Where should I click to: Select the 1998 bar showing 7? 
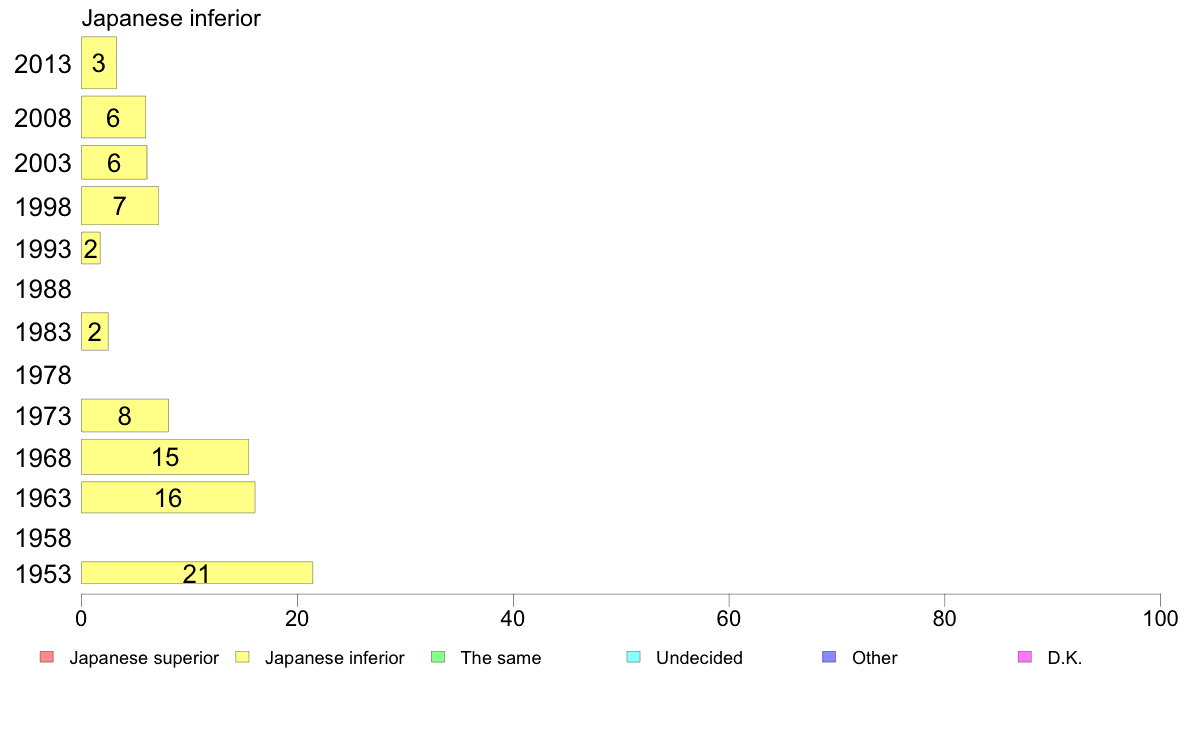pos(120,205)
